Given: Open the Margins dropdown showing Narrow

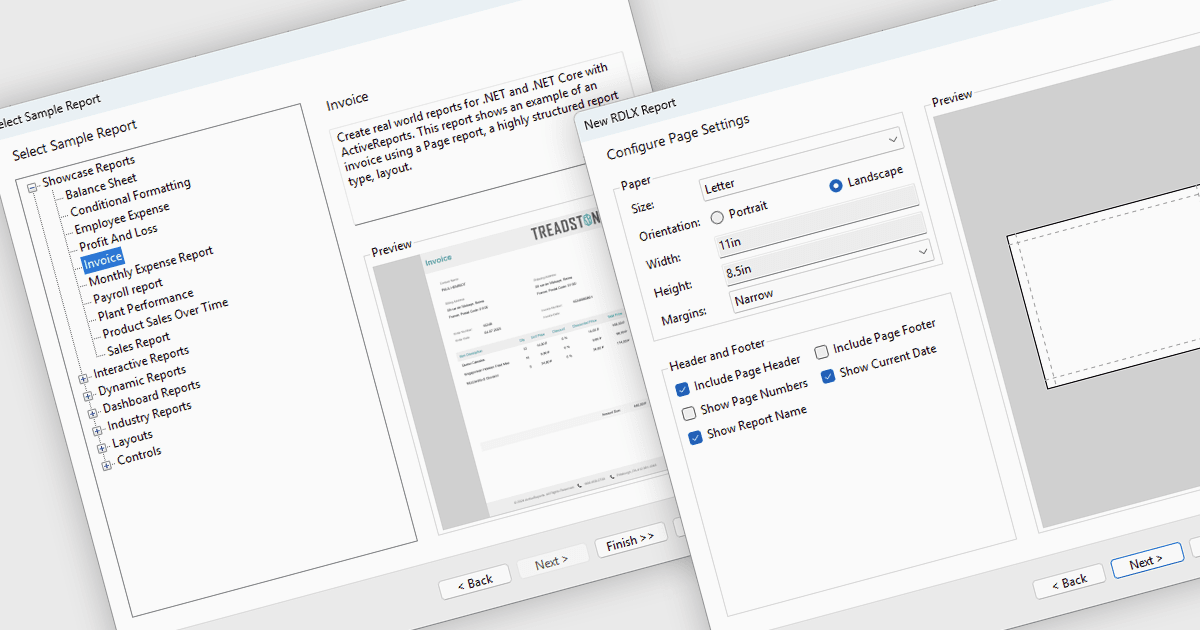Looking at the screenshot, I should 831,276.
